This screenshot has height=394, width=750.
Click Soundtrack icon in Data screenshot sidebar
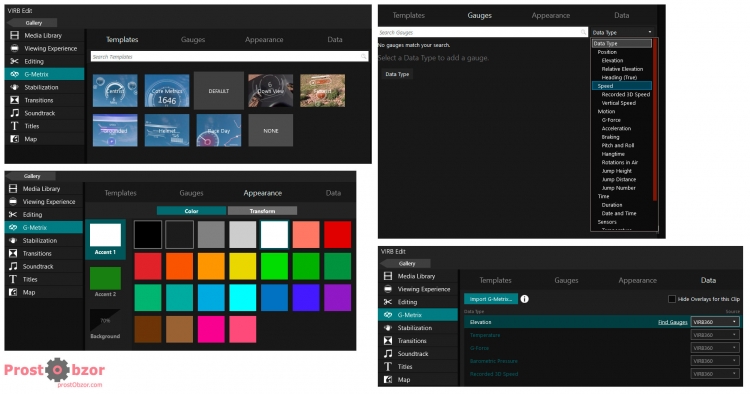tap(388, 354)
